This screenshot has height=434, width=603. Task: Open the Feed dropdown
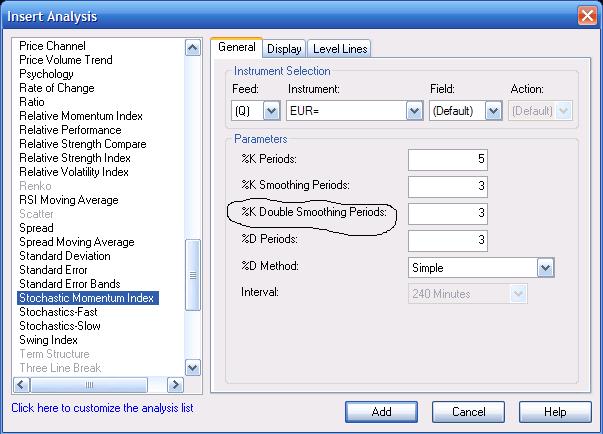272,111
